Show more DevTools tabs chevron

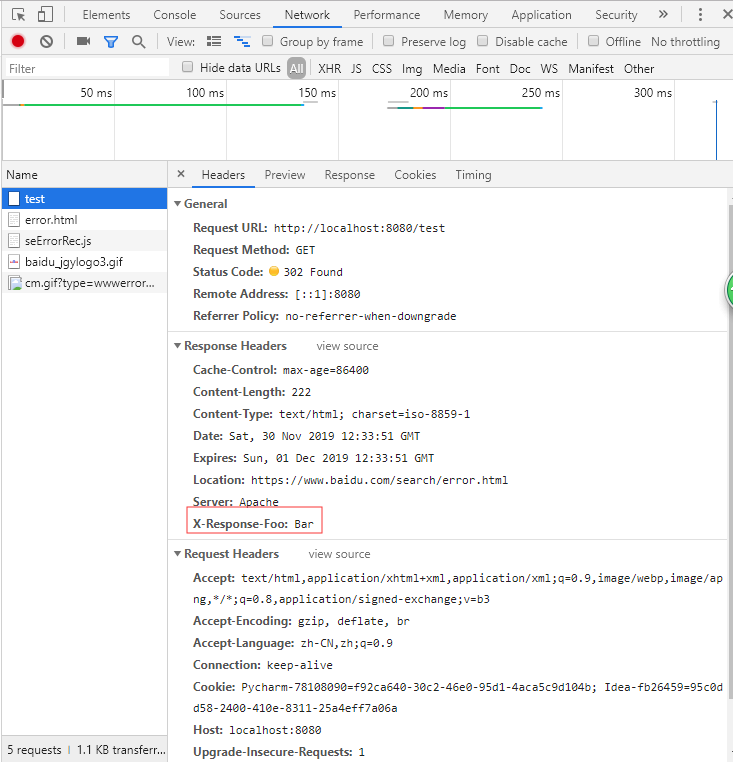point(663,15)
